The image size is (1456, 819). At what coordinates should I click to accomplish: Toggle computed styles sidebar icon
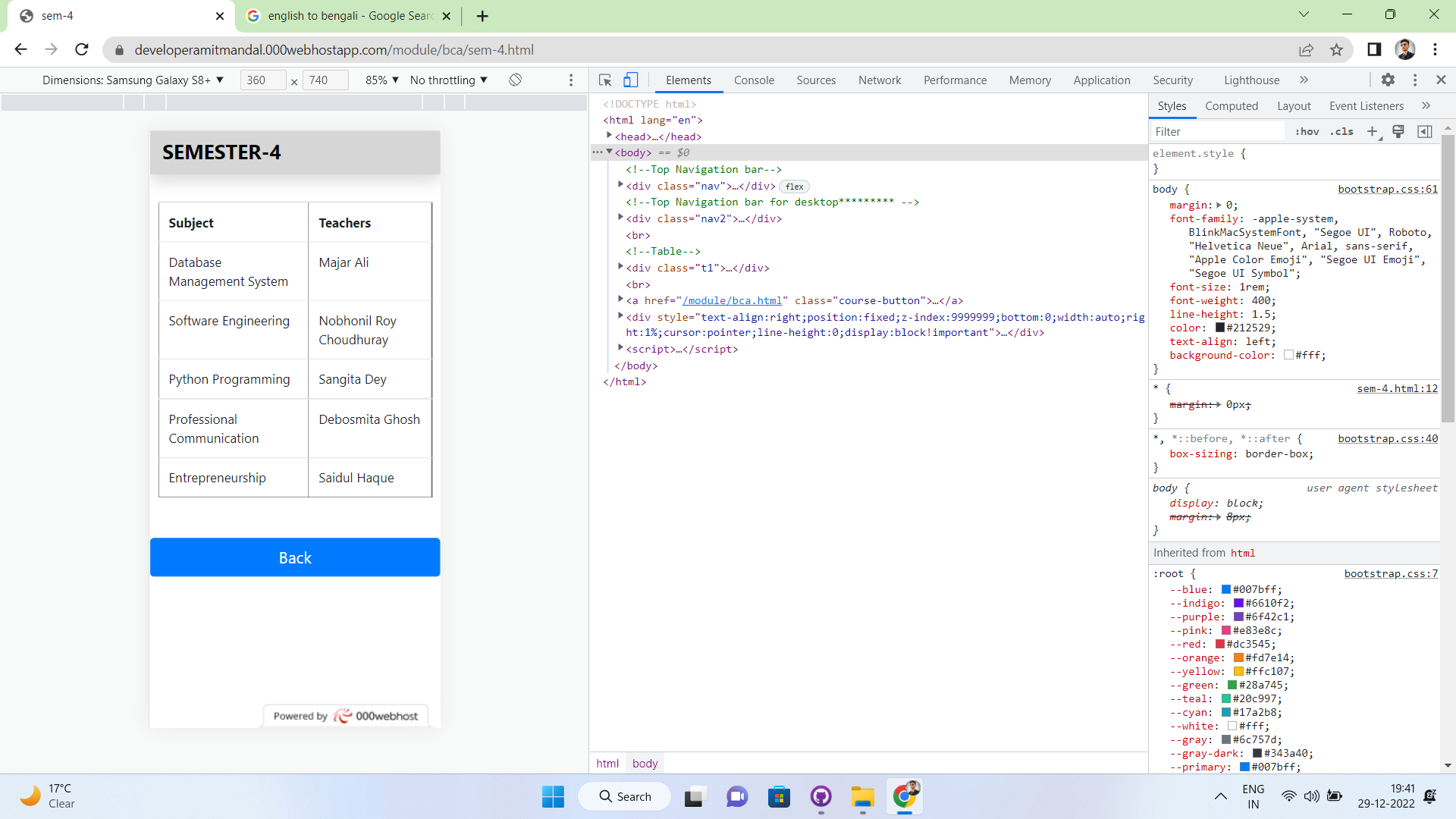(x=1425, y=131)
